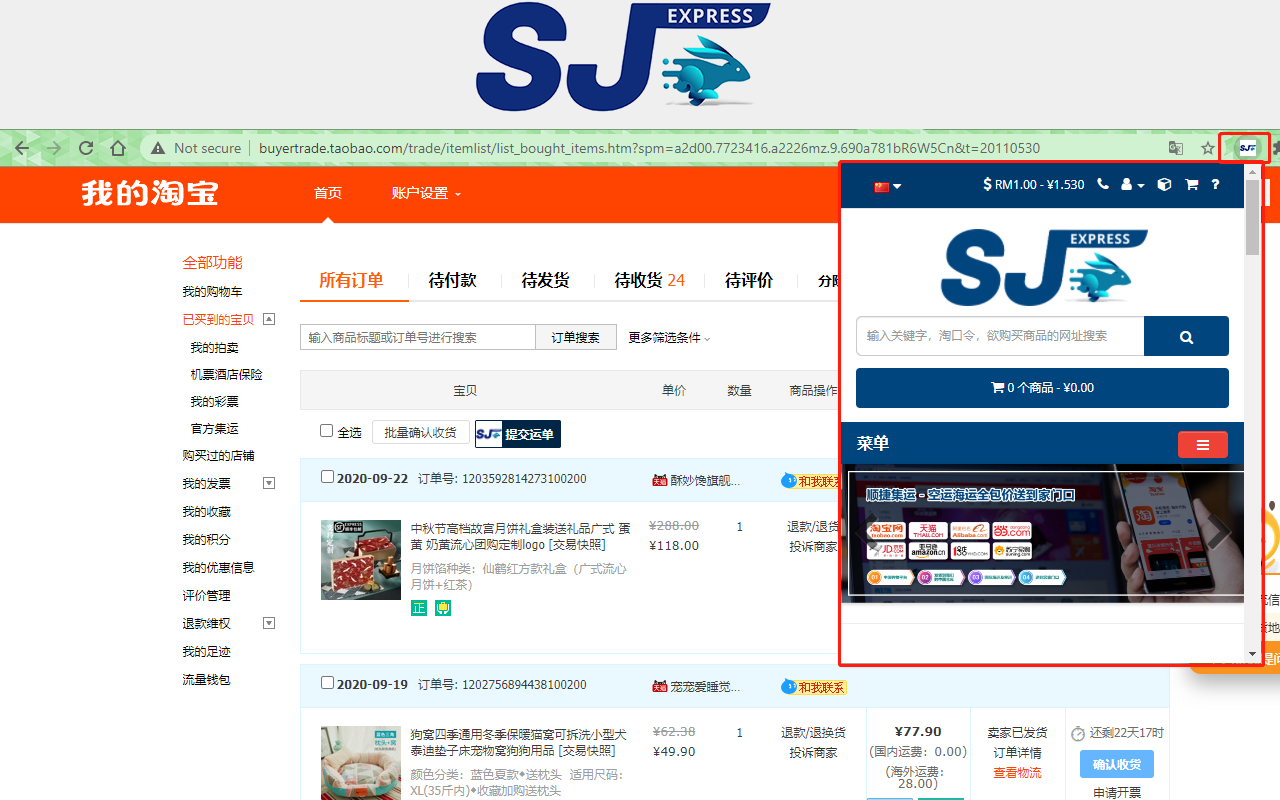Click the SJ popup scrollbar thumb

[1253, 218]
